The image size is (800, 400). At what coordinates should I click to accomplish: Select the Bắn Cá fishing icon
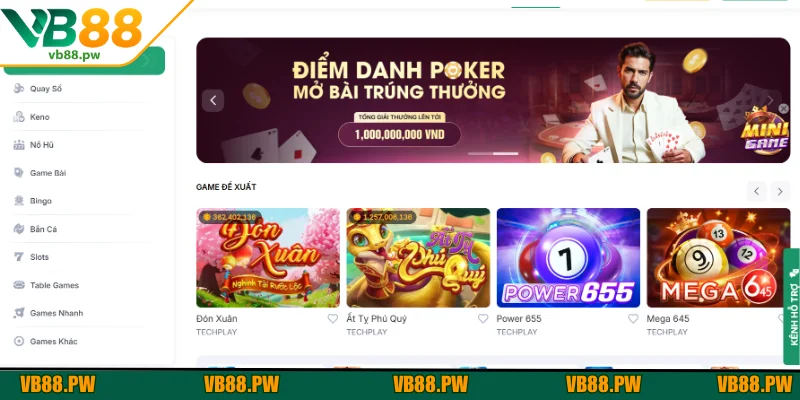click(19, 229)
